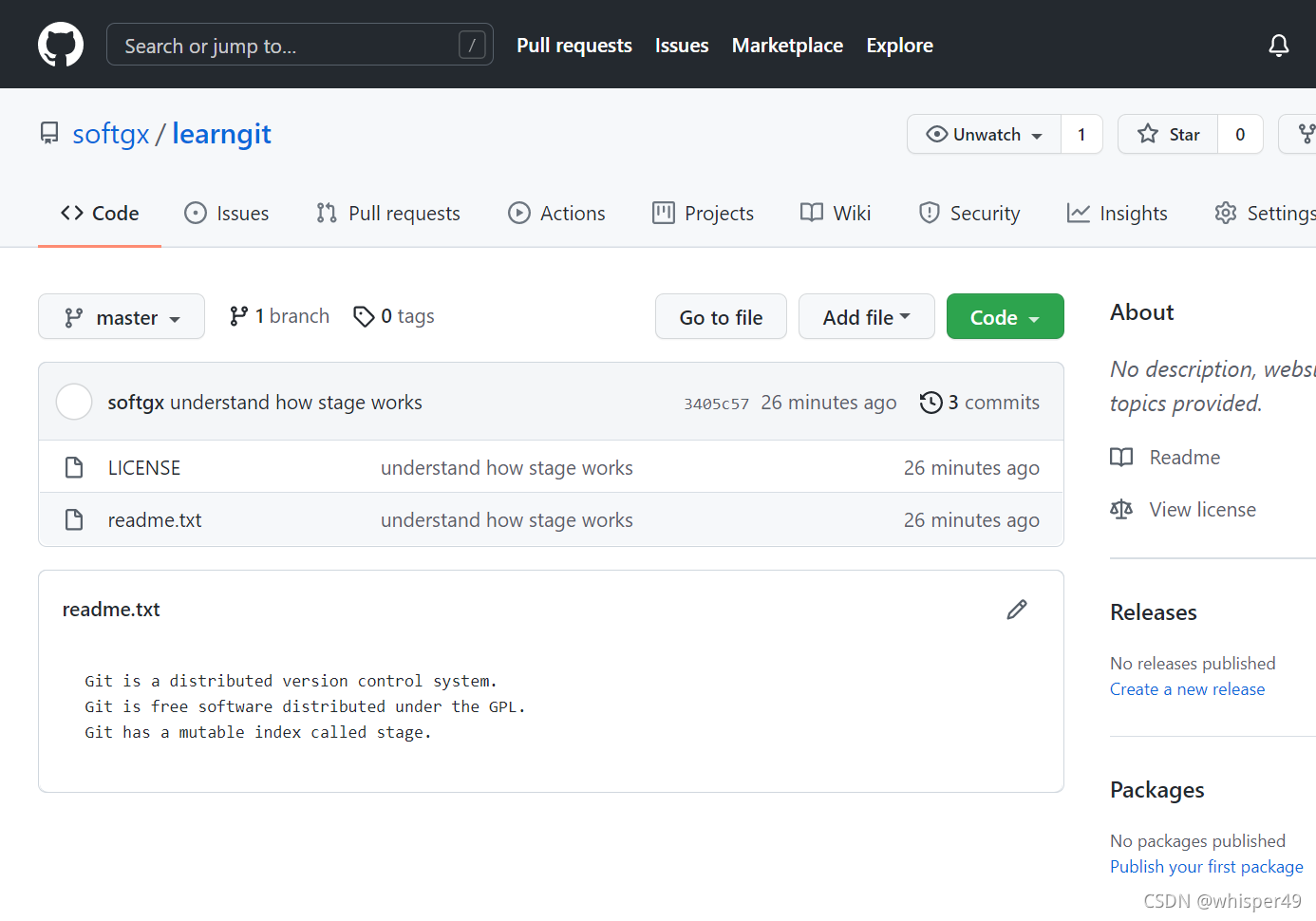This screenshot has width=1316, height=921.
Task: Open the Projects tab
Action: tap(704, 214)
